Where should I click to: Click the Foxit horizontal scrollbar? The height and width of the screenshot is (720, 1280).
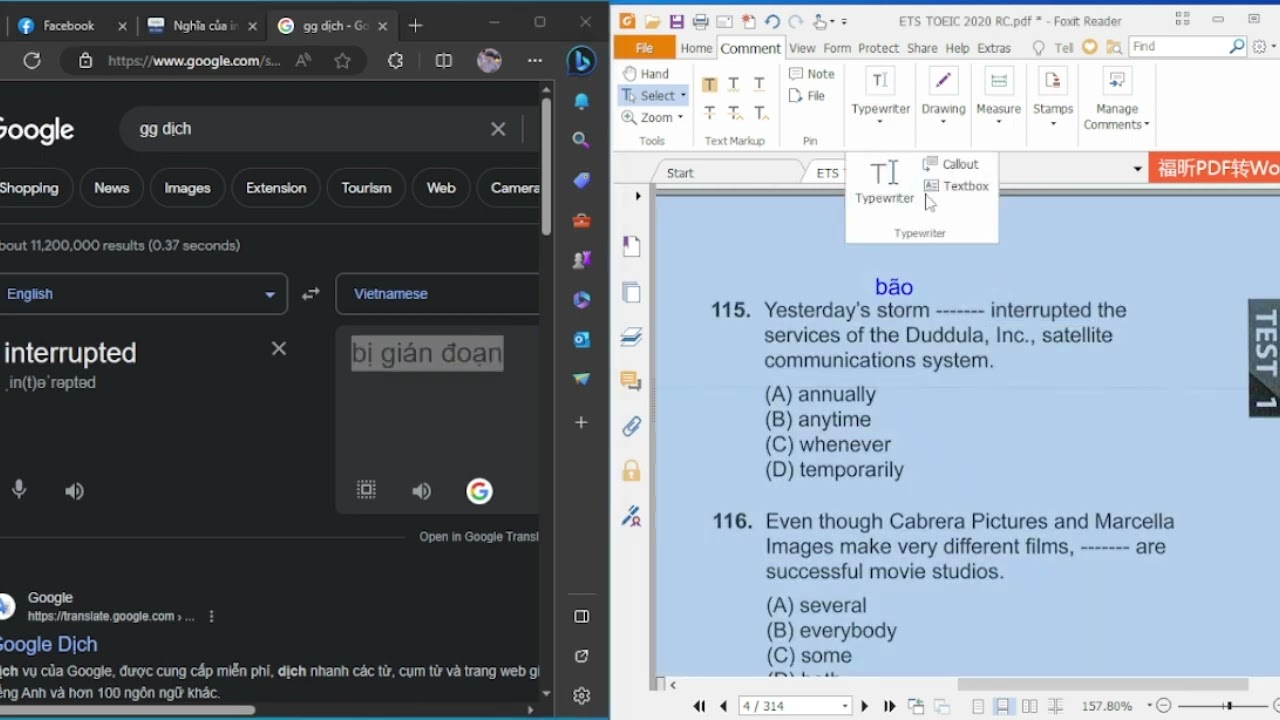coord(1103,685)
